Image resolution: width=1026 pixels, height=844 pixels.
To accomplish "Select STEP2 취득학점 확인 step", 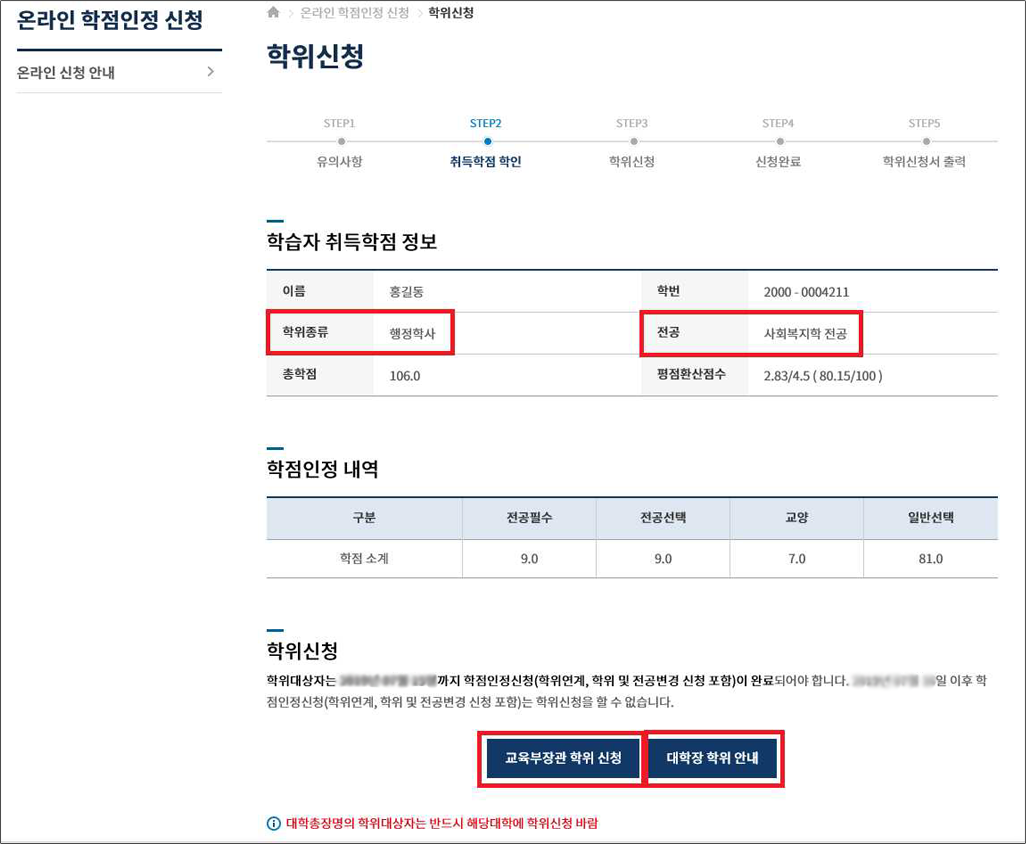I will (x=485, y=161).
